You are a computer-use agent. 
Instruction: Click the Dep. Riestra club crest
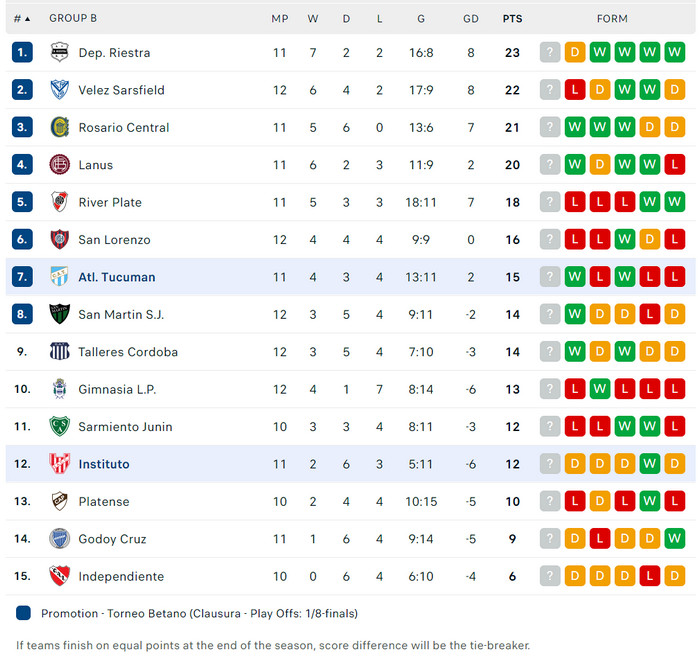pos(60,53)
